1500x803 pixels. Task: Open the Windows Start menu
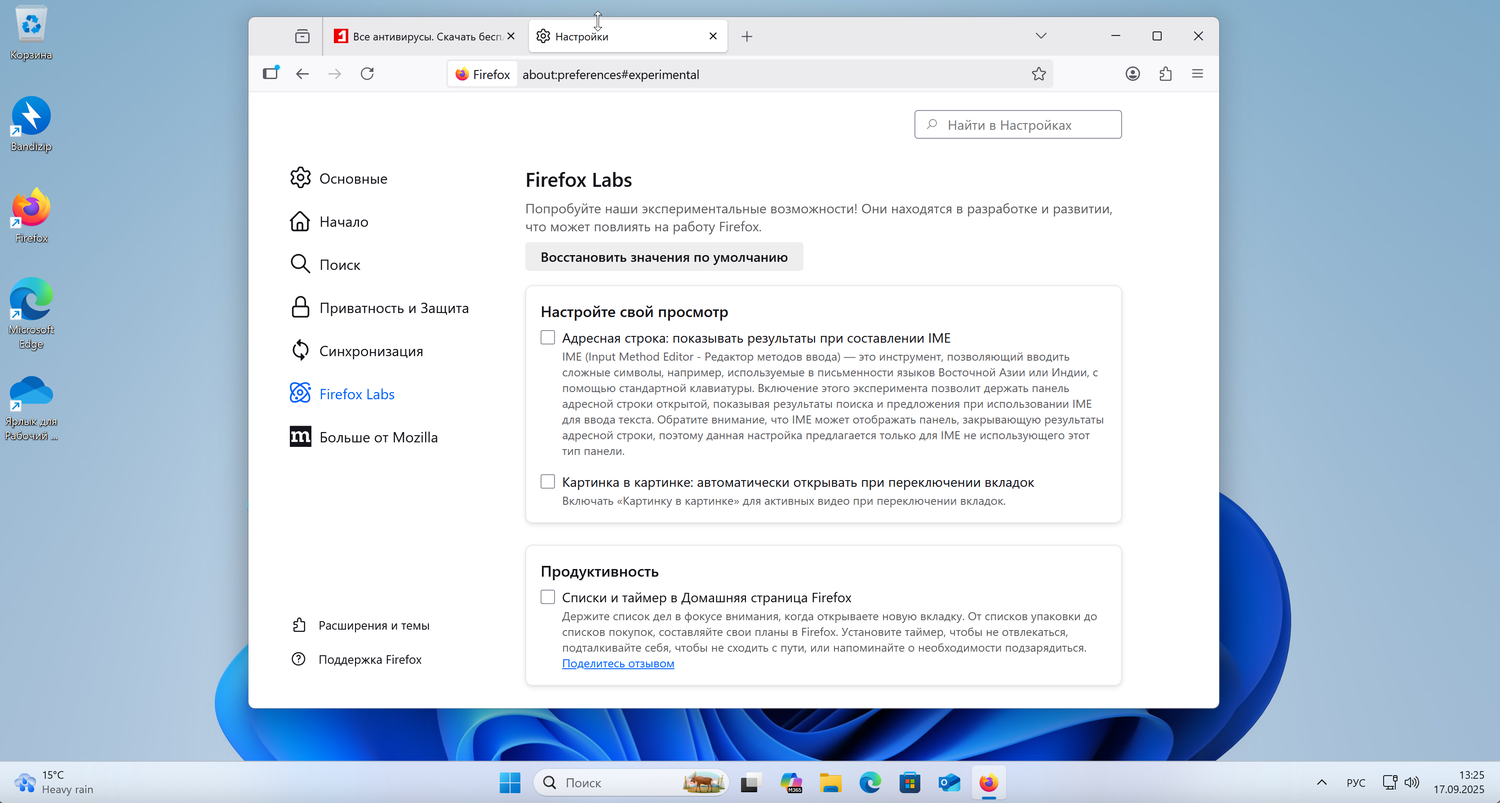[x=510, y=783]
